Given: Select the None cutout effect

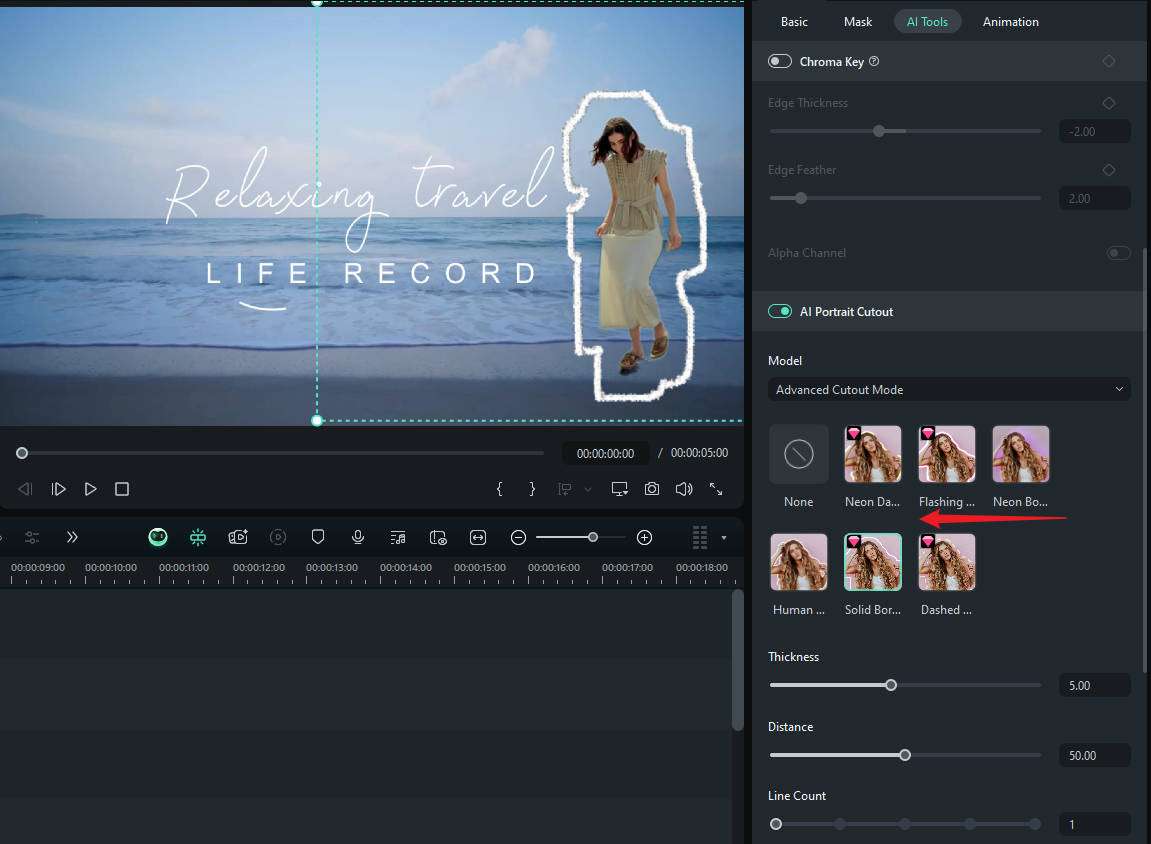Looking at the screenshot, I should [x=799, y=454].
